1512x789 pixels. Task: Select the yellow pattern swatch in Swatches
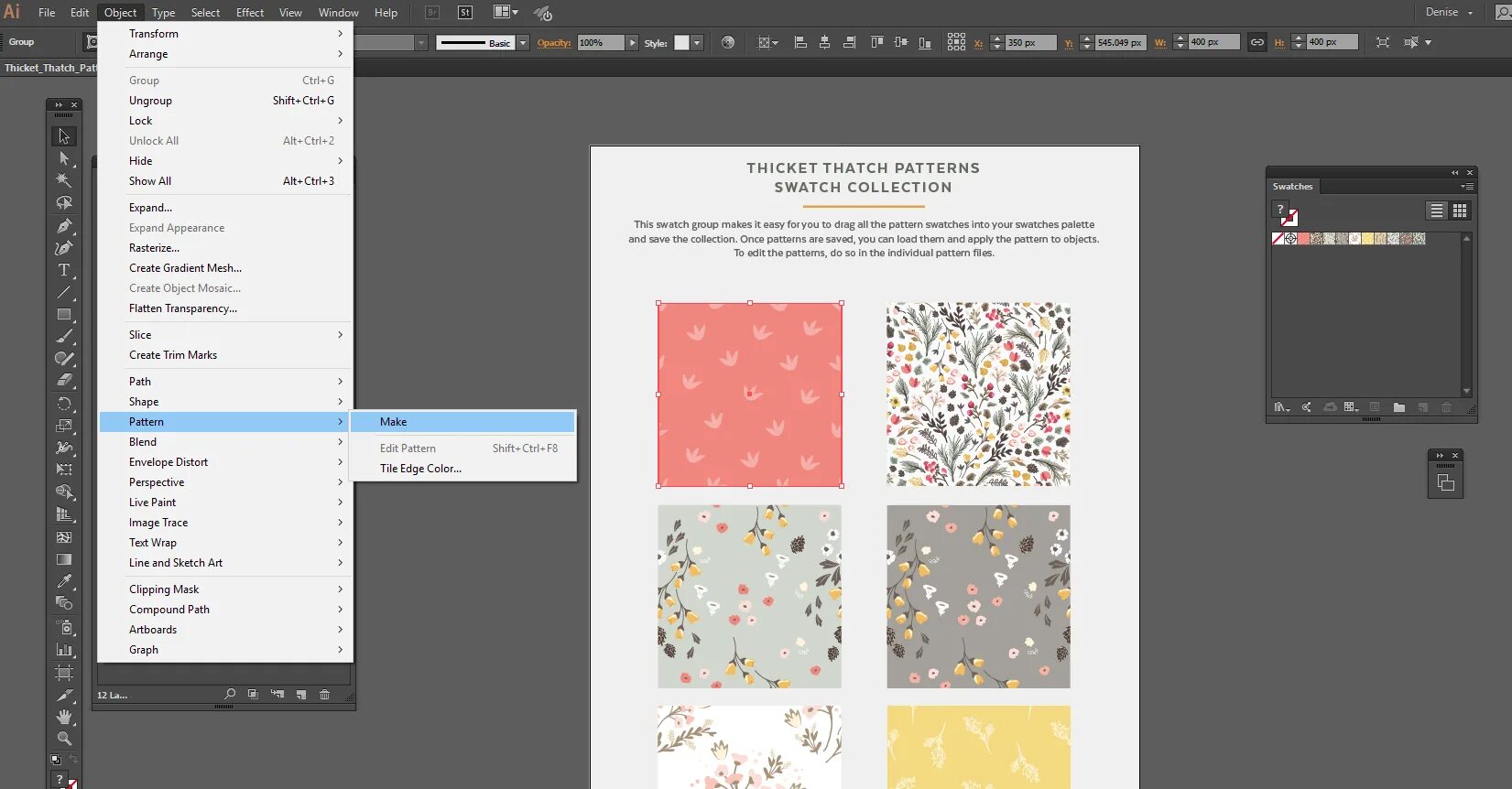coord(1367,239)
